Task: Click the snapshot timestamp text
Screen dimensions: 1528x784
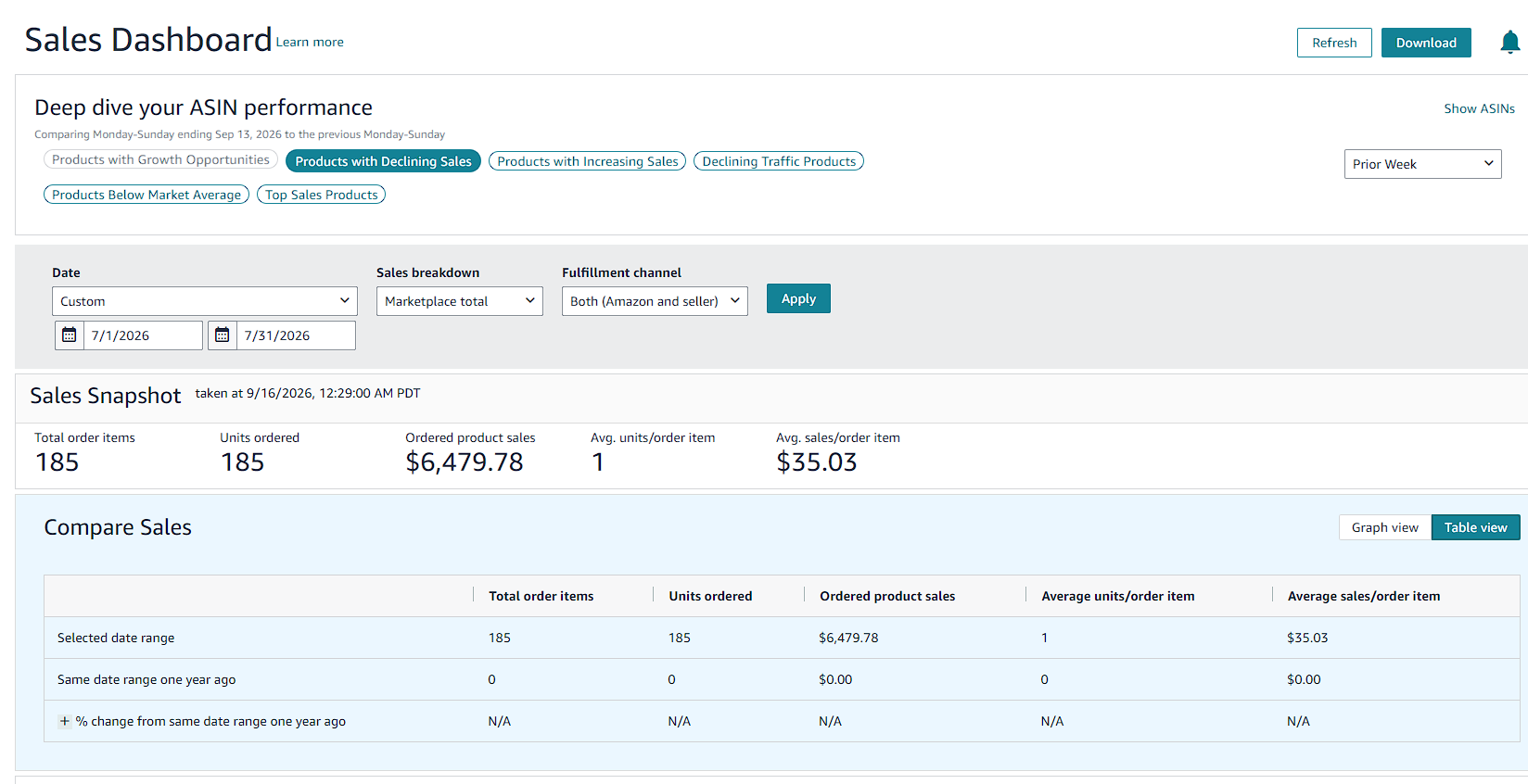Action: pyautogui.click(x=308, y=393)
